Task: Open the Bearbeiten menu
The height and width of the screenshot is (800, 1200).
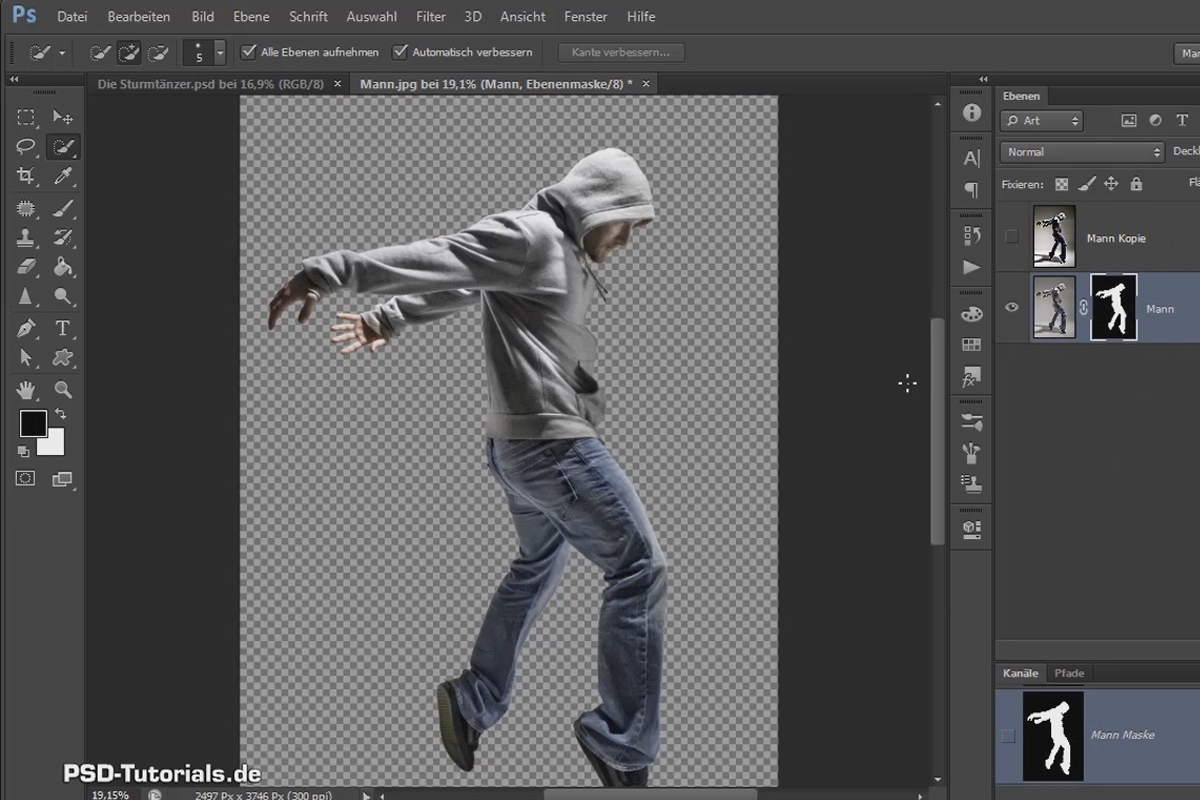Action: 139,17
